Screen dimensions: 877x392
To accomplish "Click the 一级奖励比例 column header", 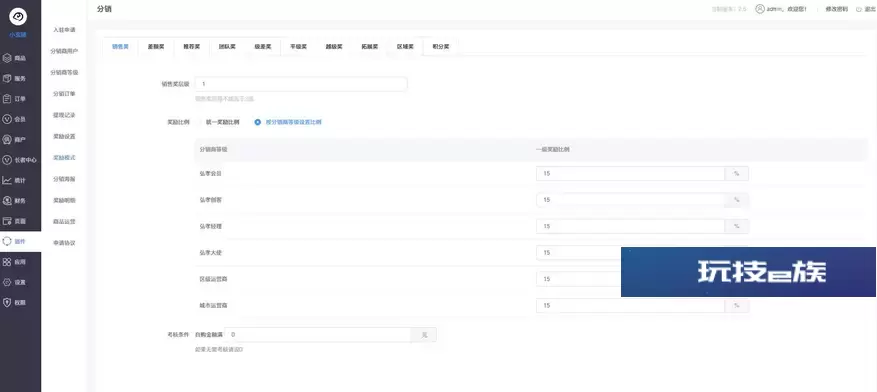I will [553, 149].
